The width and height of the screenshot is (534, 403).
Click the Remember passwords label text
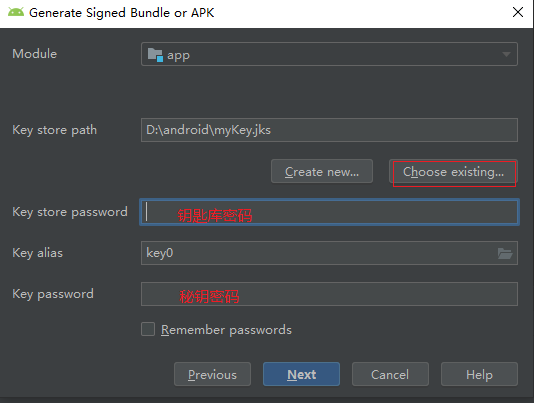(x=226, y=330)
